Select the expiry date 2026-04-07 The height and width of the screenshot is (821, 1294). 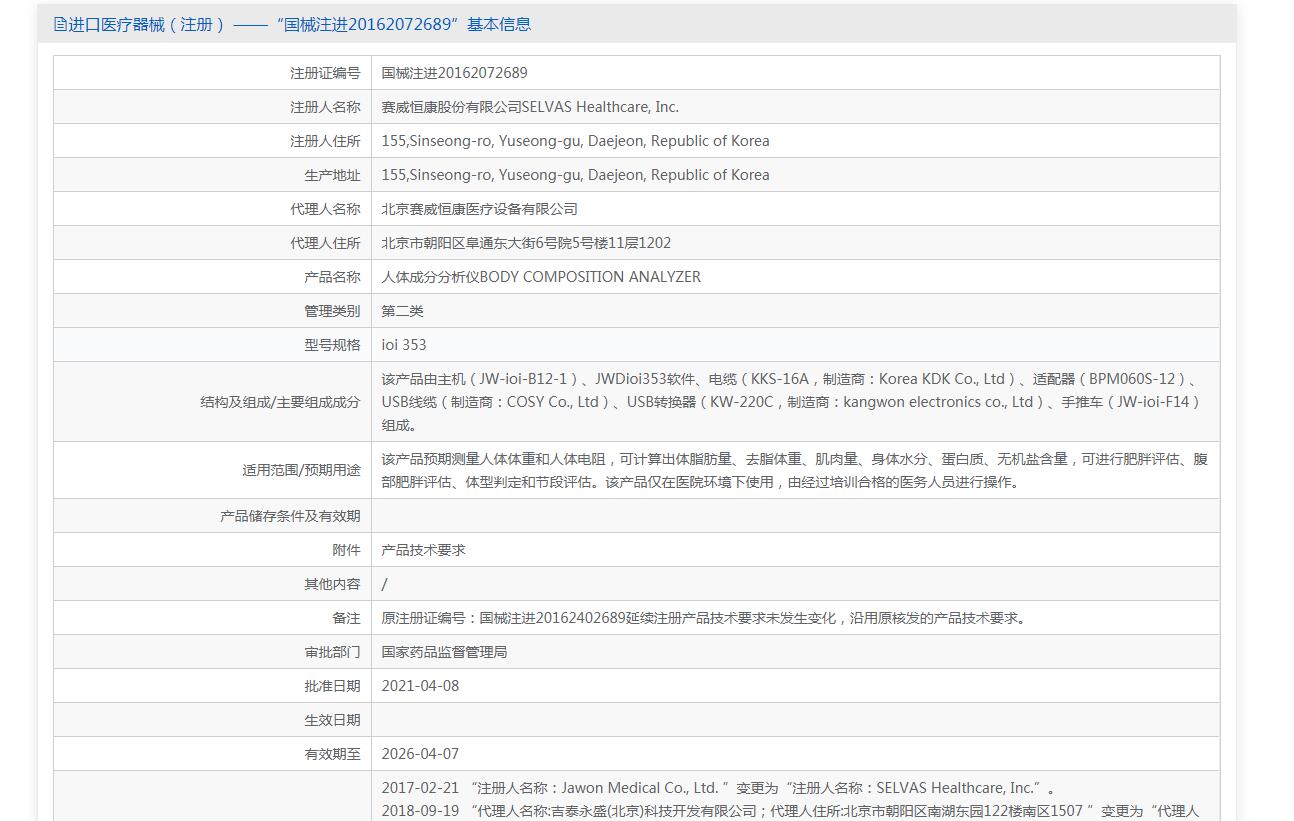pos(420,754)
